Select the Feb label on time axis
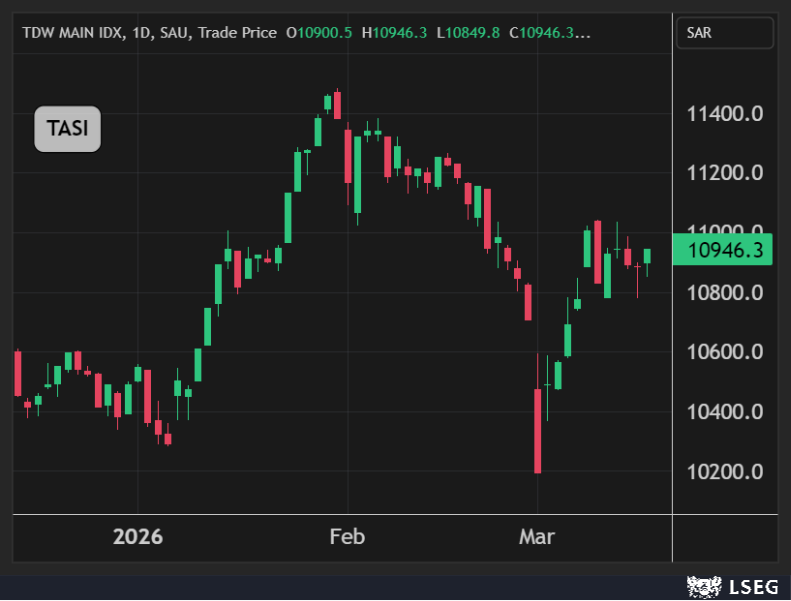The width and height of the screenshot is (791, 601). tap(347, 537)
